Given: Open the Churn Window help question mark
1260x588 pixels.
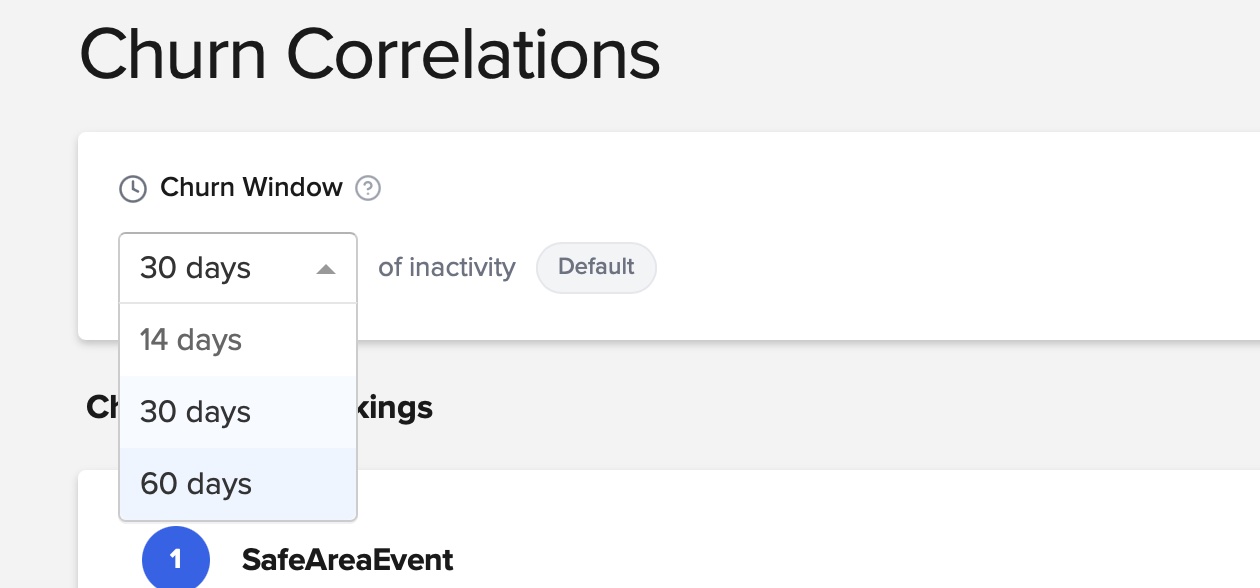Looking at the screenshot, I should pos(368,188).
